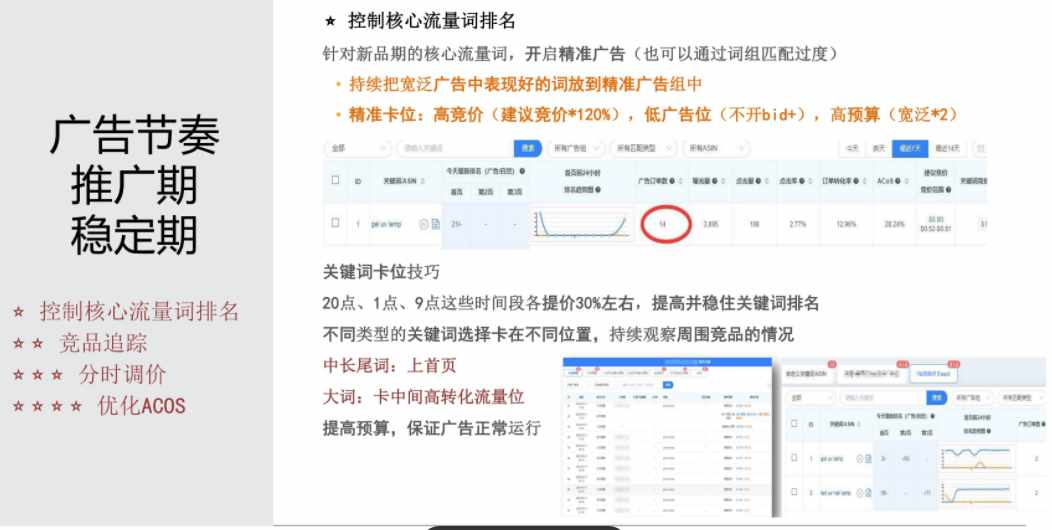Click the info icon beside 曝光量 column header
The image size is (1052, 530).
pyautogui.click(x=715, y=181)
